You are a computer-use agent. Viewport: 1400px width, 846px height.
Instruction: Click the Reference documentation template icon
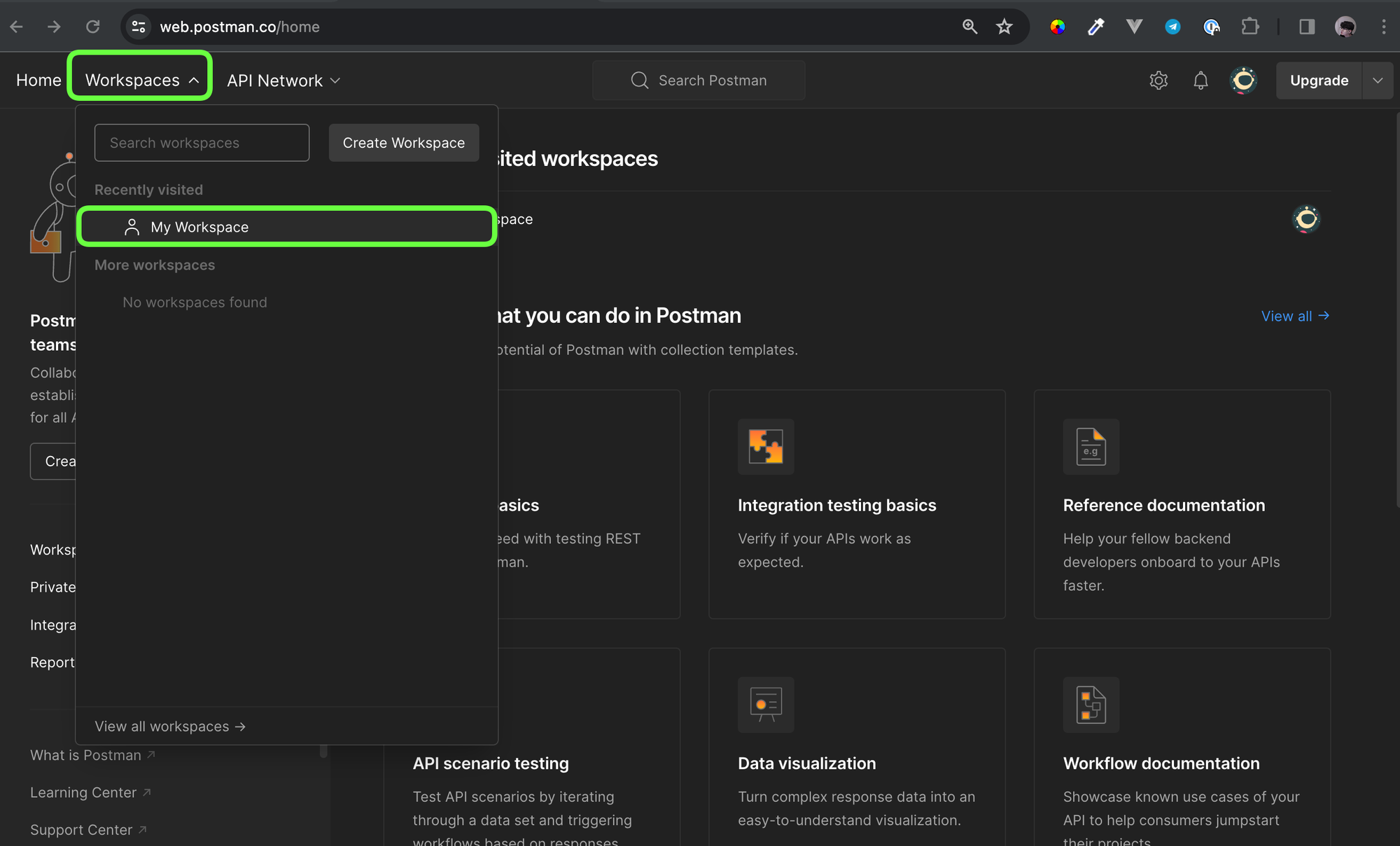(1091, 446)
